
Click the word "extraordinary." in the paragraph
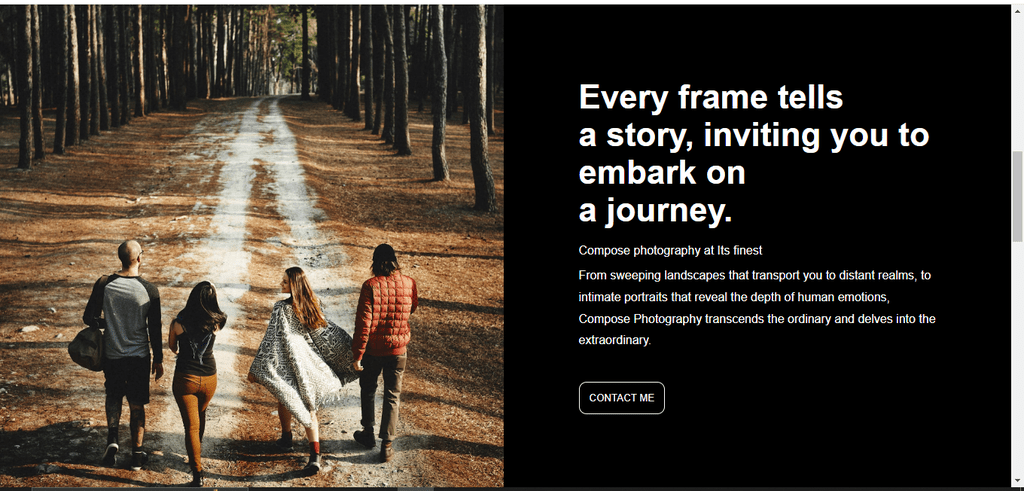tap(615, 340)
